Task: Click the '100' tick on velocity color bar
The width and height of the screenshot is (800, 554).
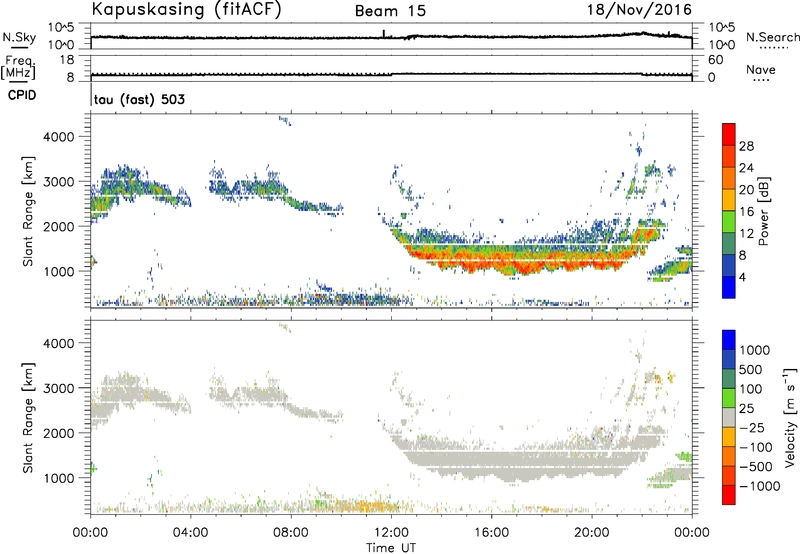Action: pyautogui.click(x=750, y=389)
